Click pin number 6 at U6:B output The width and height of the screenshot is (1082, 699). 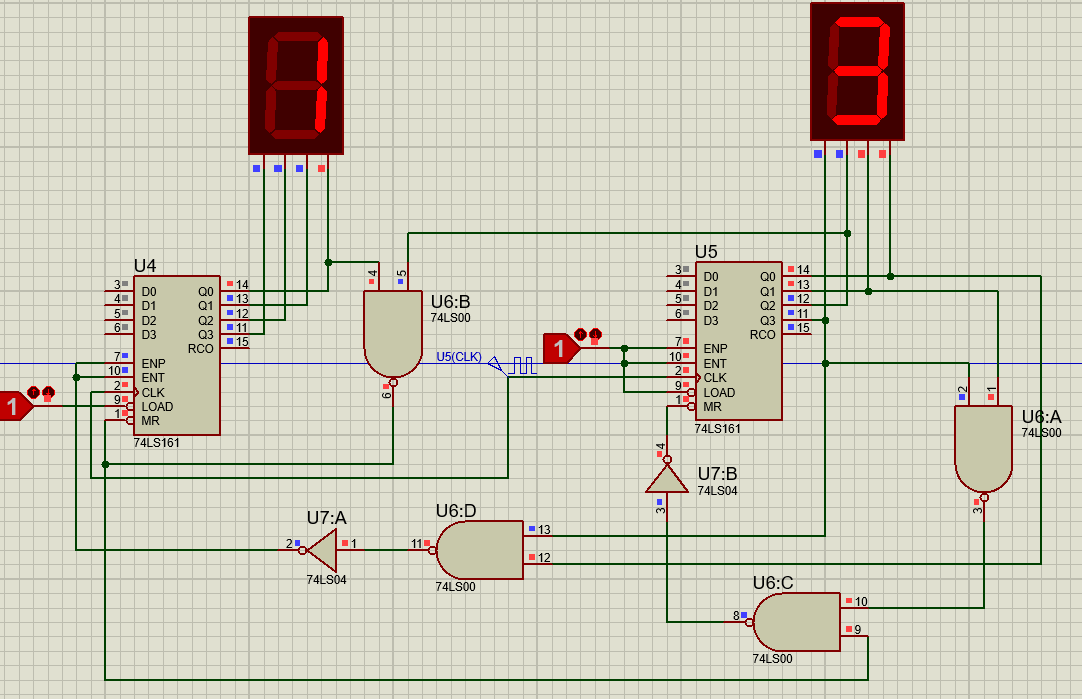coord(386,395)
